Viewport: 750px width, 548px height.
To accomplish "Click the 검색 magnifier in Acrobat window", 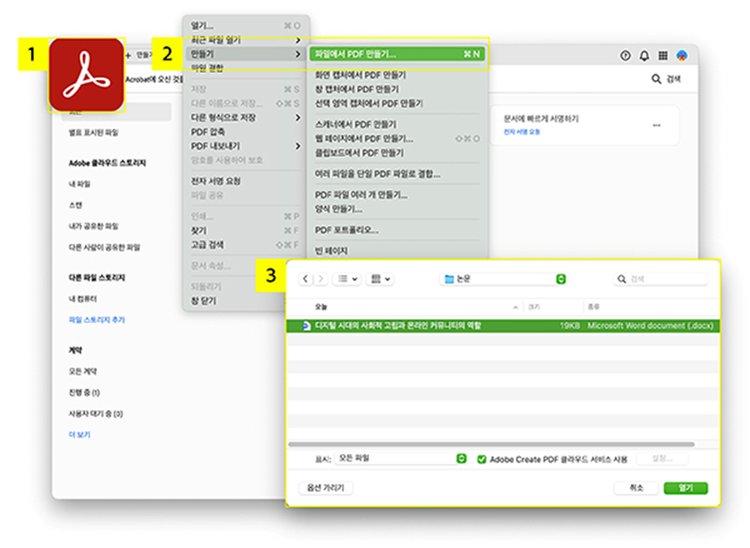I will pyautogui.click(x=656, y=79).
